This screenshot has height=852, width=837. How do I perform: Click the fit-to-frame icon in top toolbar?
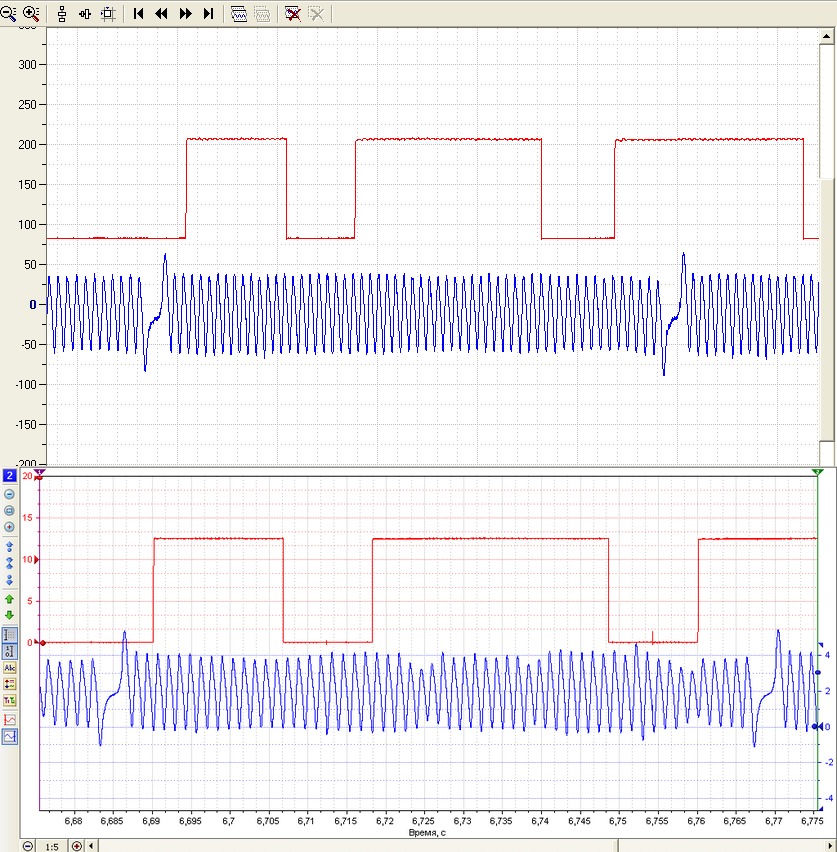[108, 14]
